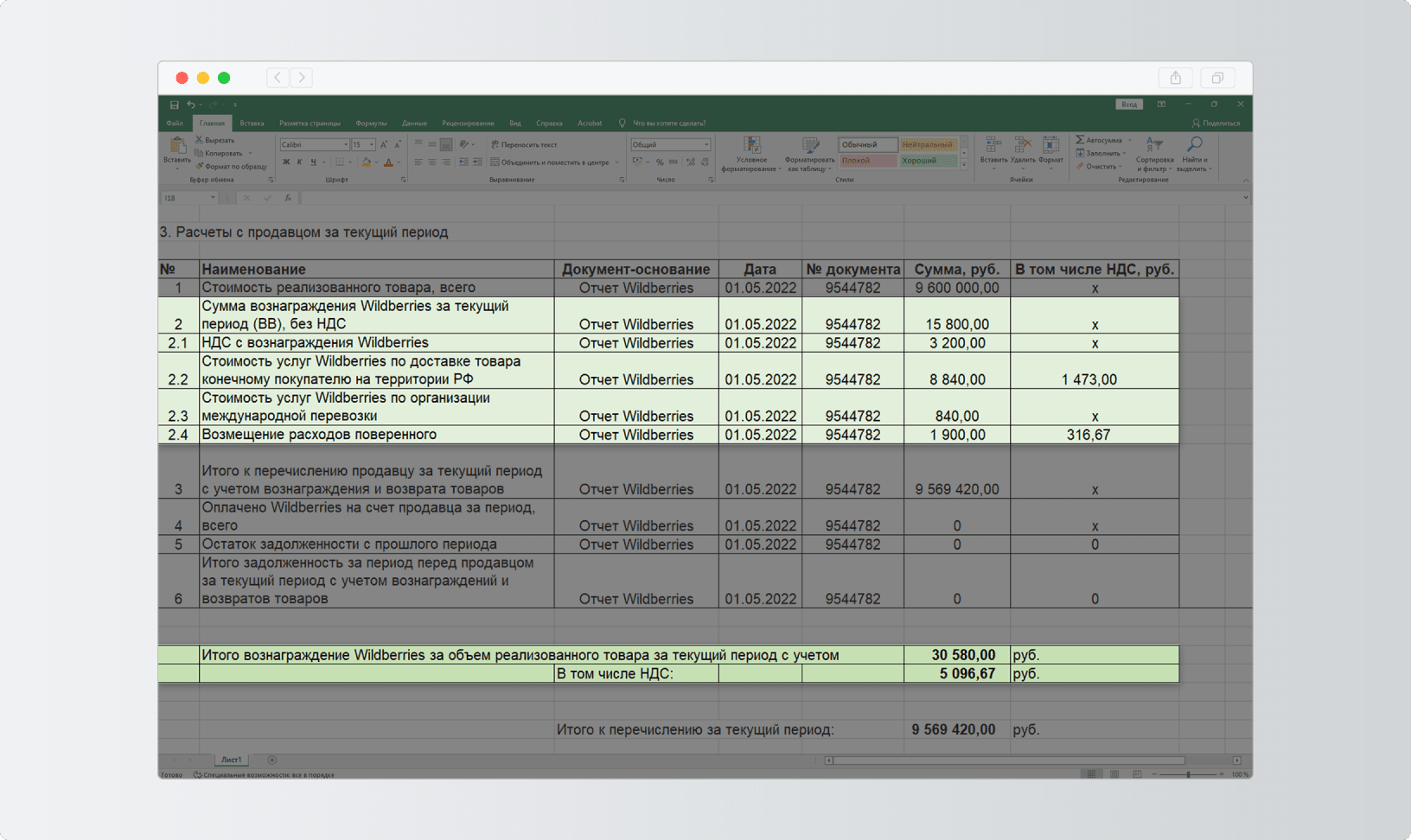Increase decimal places
Viewport: 1411px width, 840px height.
point(690,162)
